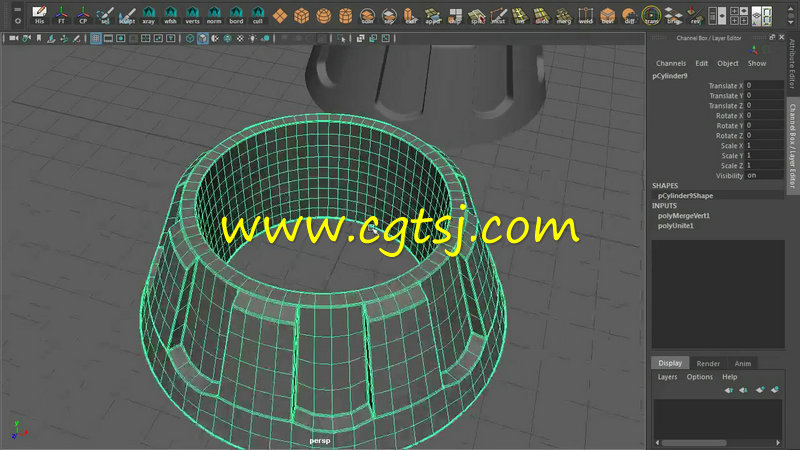Click the FT freeze transform shelf icon

tap(61, 15)
